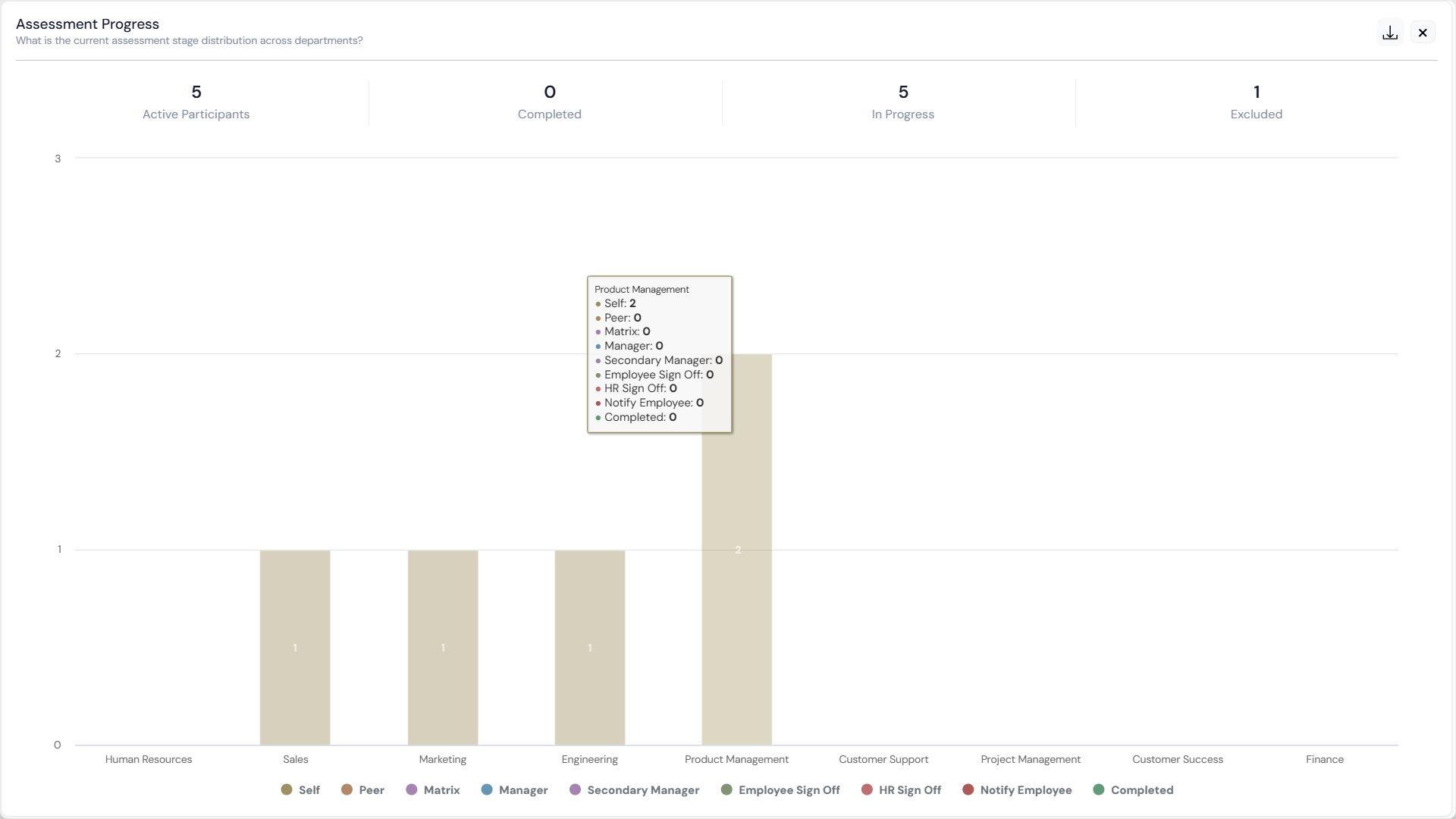Click the Product Management axis label
Screen dimensions: 1456x819
[x=737, y=760]
